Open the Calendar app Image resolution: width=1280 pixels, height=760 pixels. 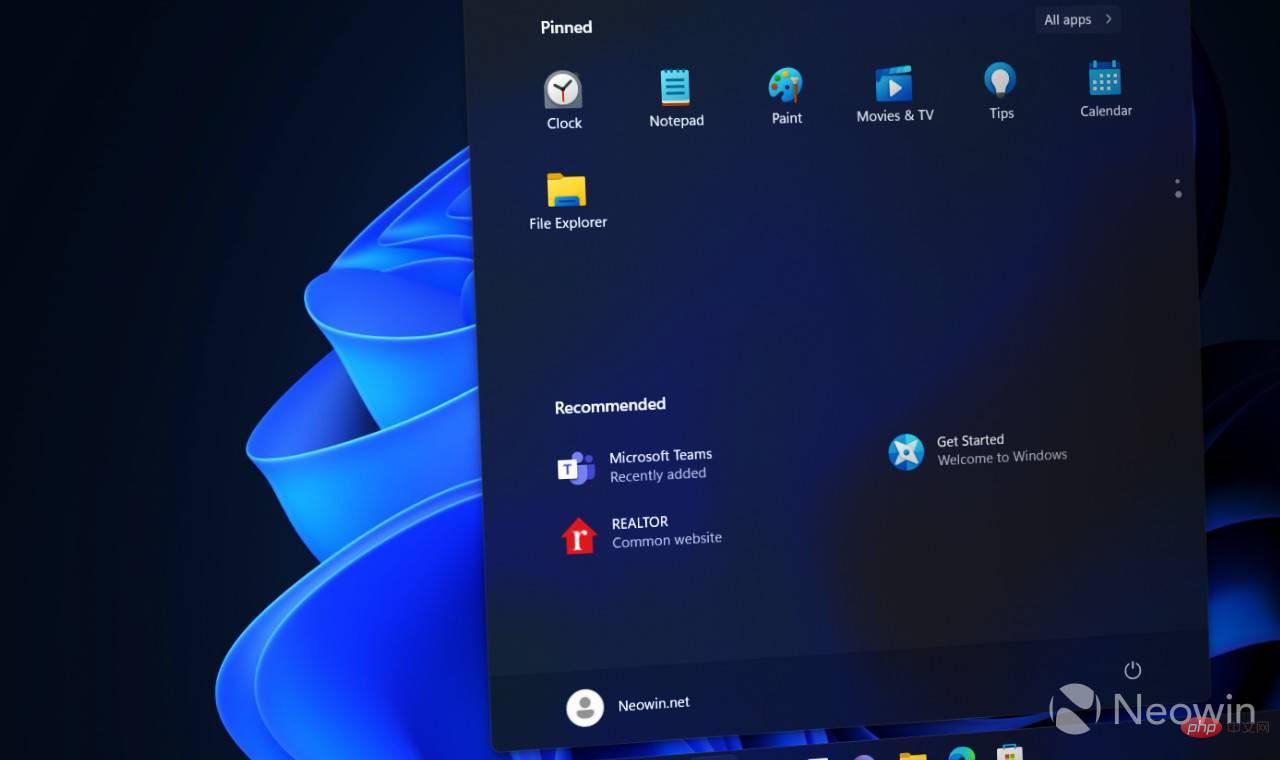(x=1105, y=89)
